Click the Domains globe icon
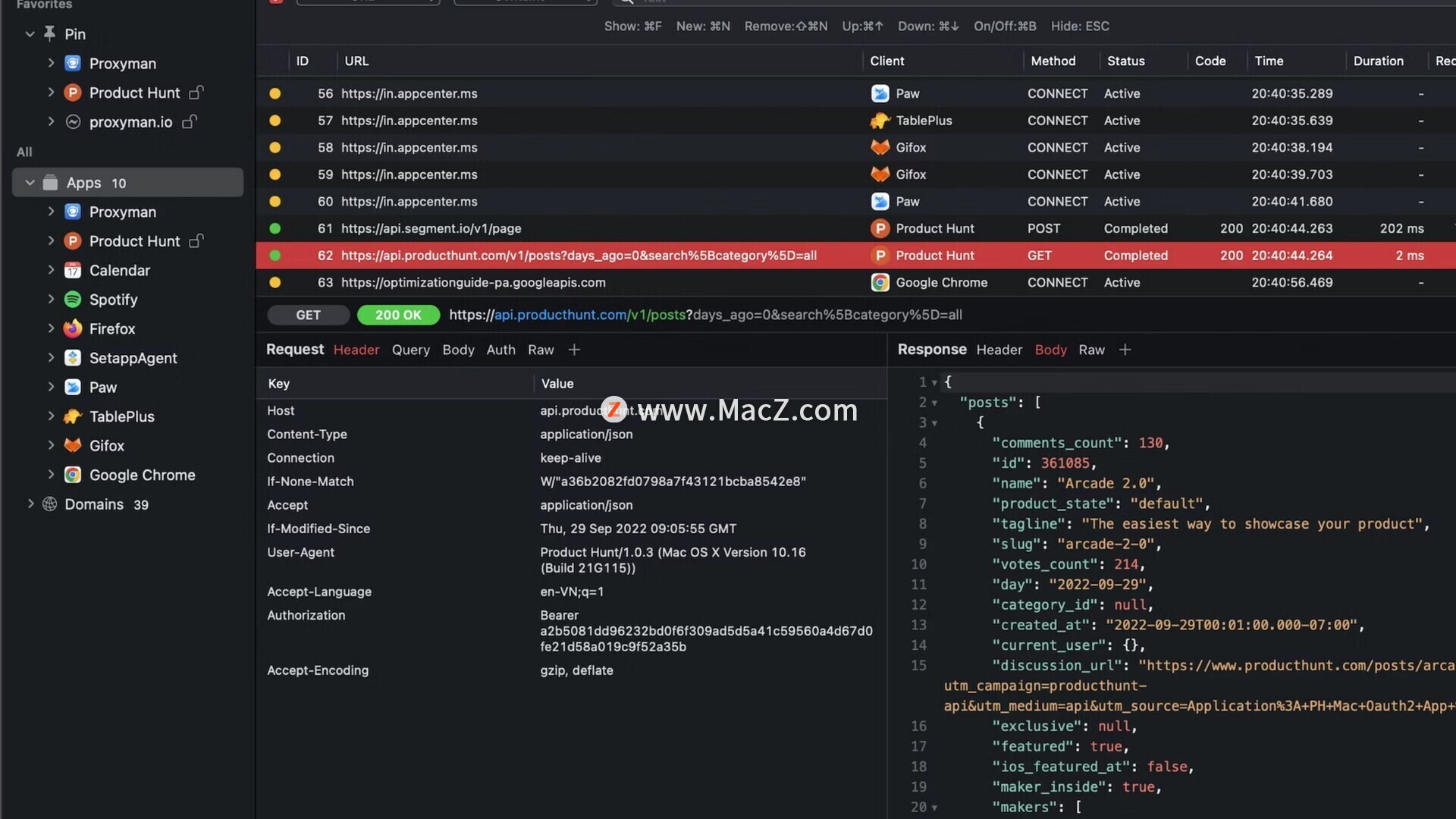The height and width of the screenshot is (819, 1456). pyautogui.click(x=49, y=504)
